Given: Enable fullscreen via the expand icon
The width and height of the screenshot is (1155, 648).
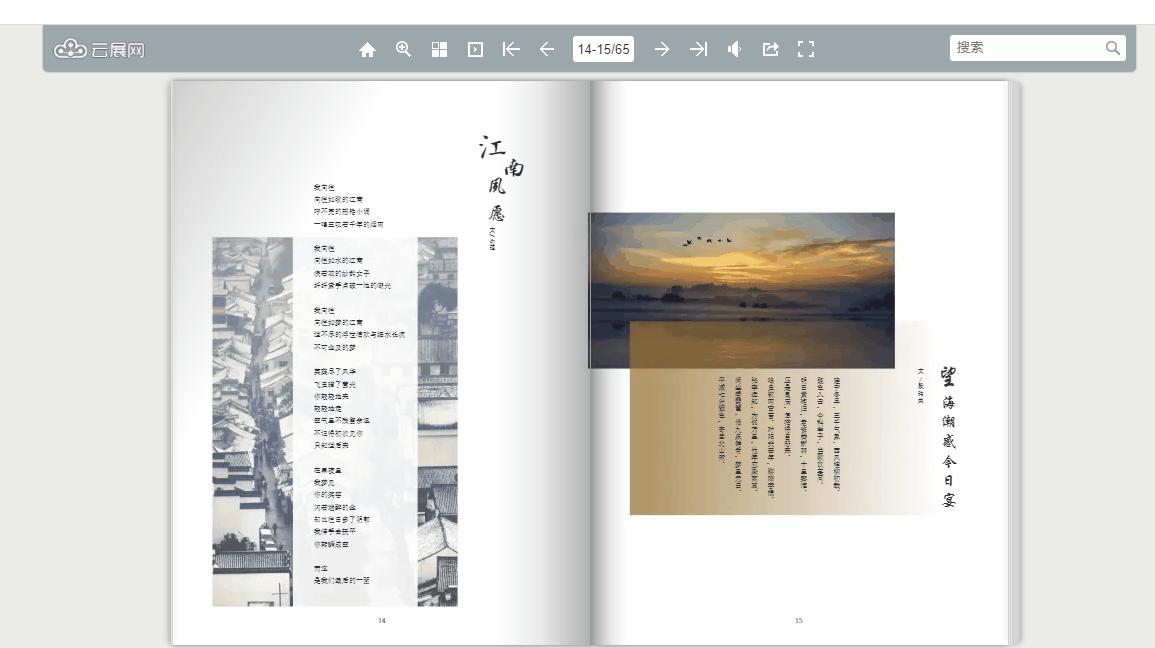Looking at the screenshot, I should (x=806, y=48).
